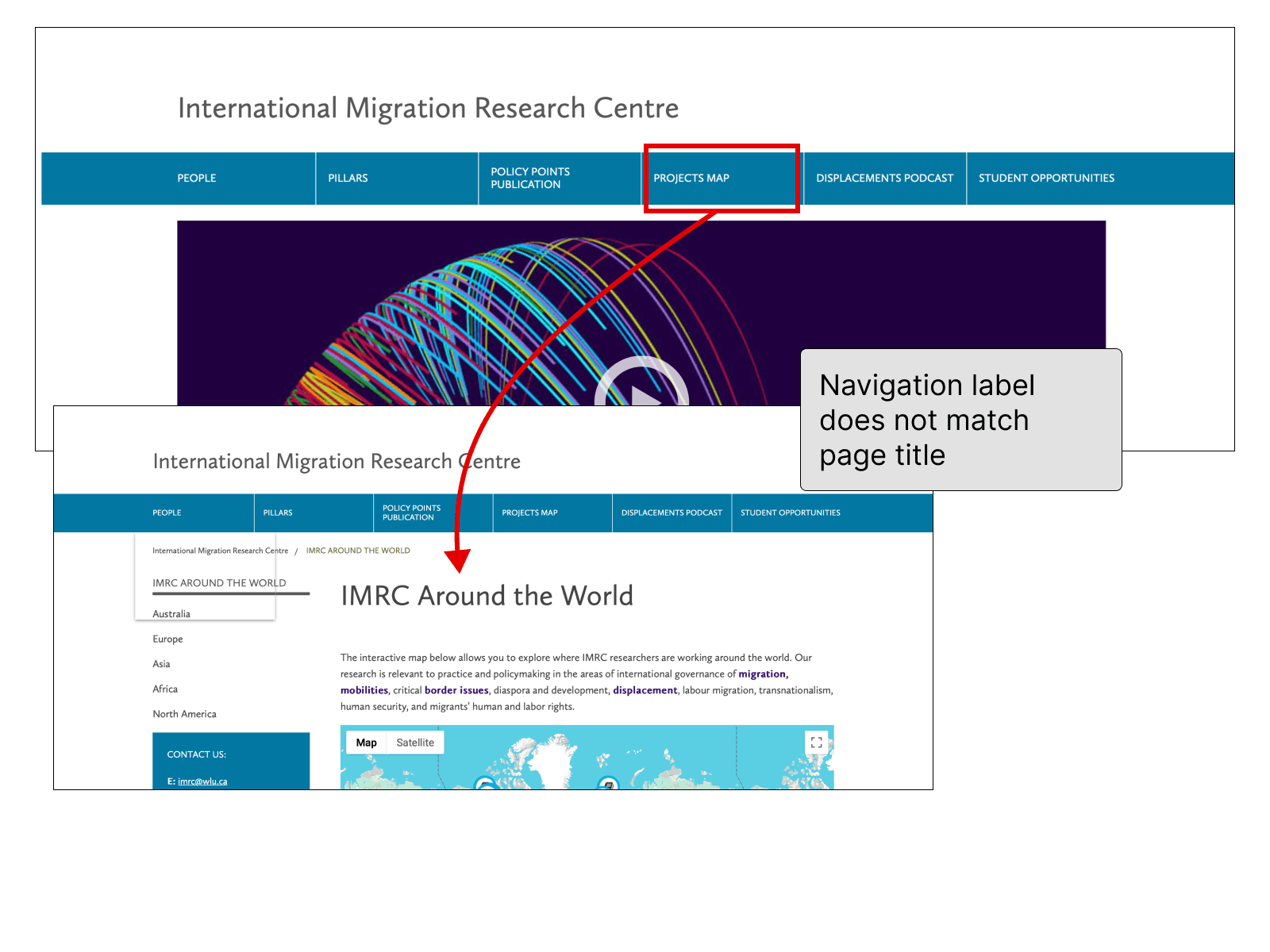1270x952 pixels.
Task: Open STUDENT OPPORTUNITIES in the top navigation
Action: click(x=1046, y=178)
